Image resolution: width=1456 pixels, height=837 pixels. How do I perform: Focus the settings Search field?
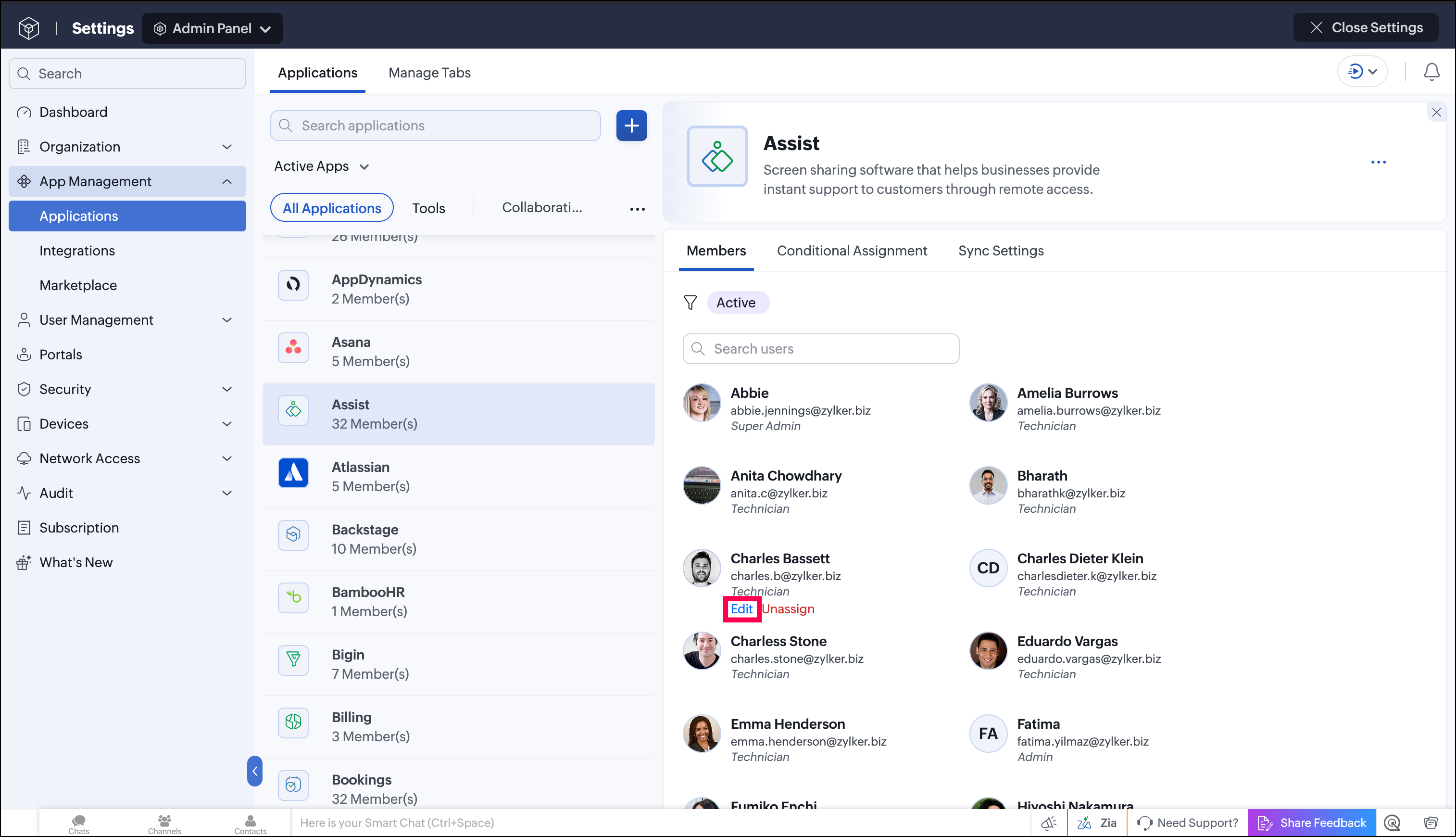click(x=127, y=74)
